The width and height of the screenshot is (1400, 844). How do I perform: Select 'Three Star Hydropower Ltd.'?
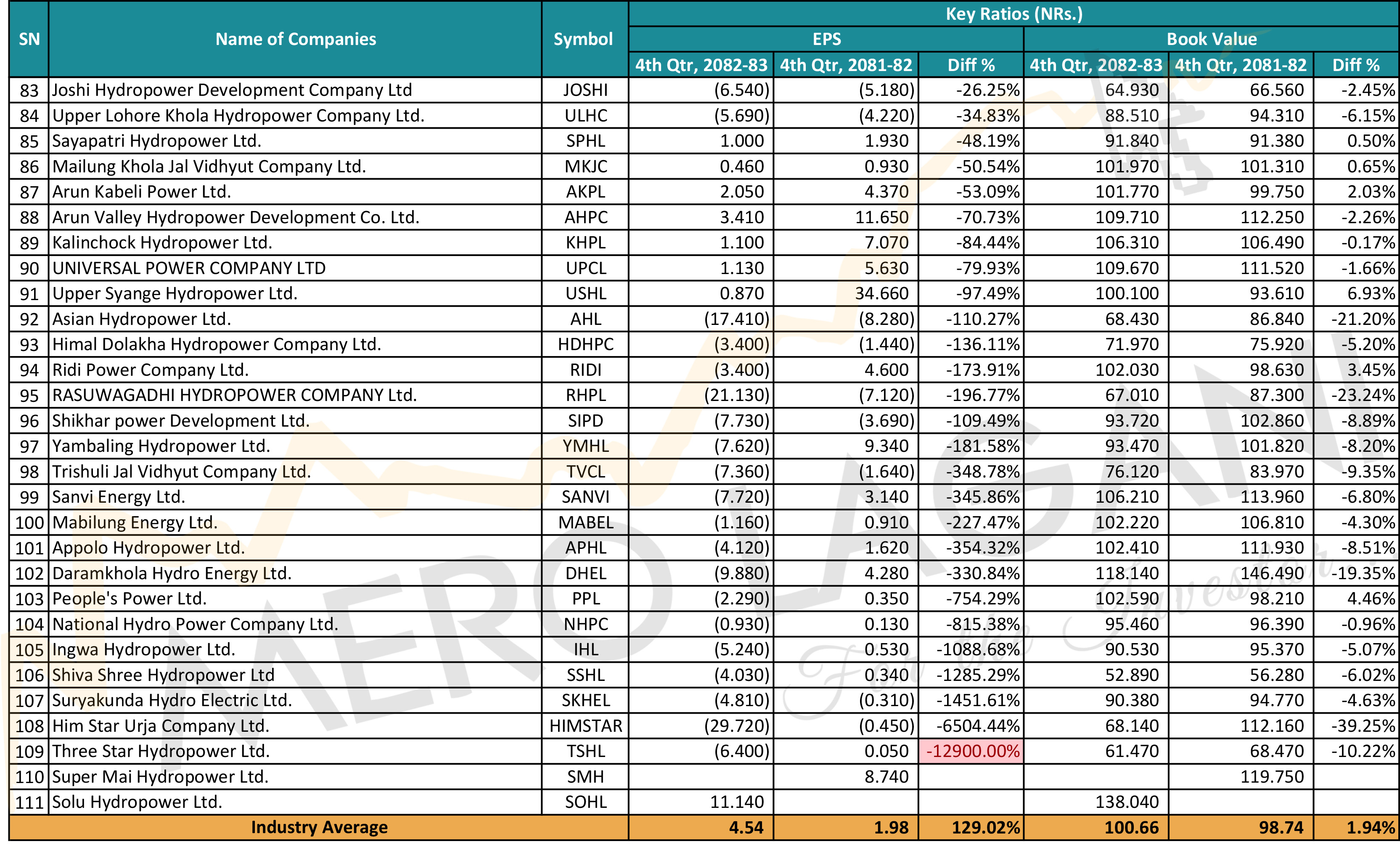click(x=161, y=751)
